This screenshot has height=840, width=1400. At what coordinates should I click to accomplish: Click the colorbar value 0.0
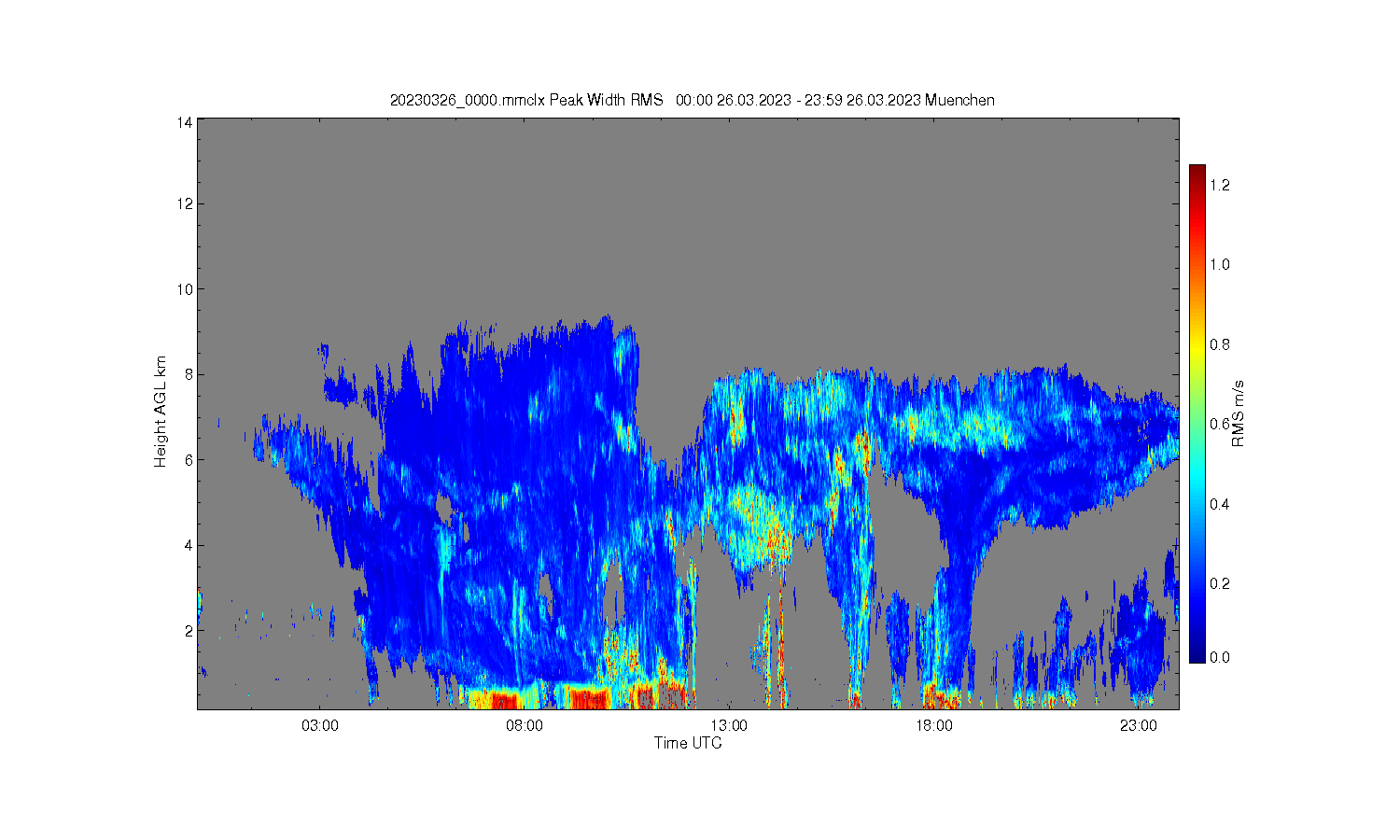[1220, 657]
